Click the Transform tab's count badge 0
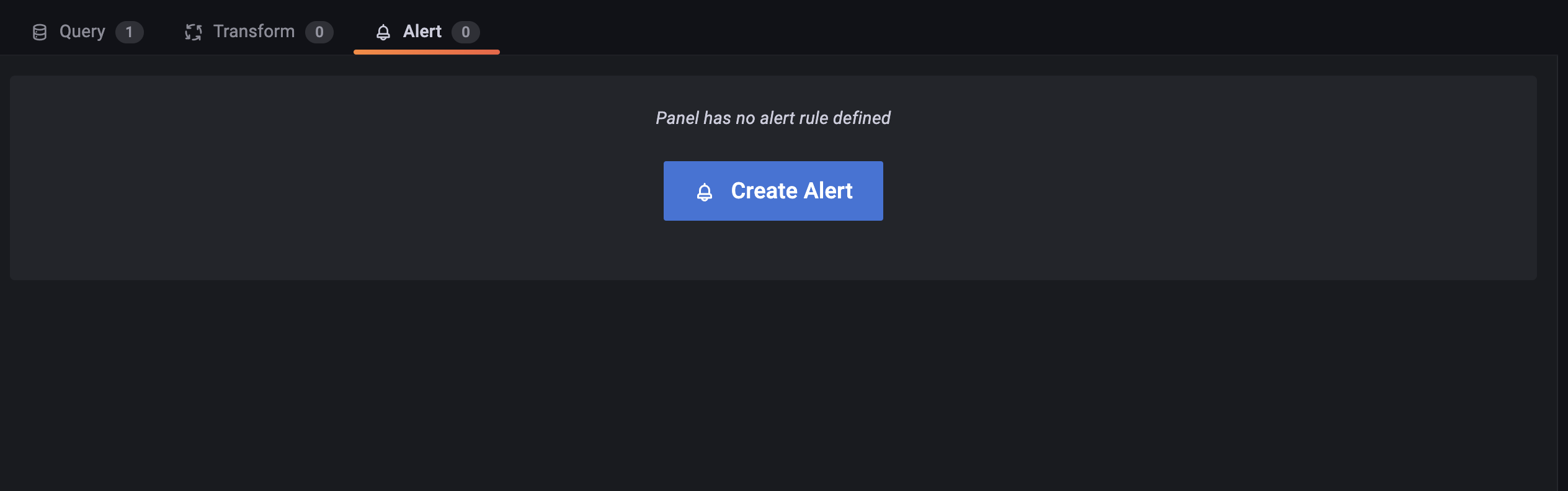Viewport: 1568px width, 491px height. coord(319,32)
